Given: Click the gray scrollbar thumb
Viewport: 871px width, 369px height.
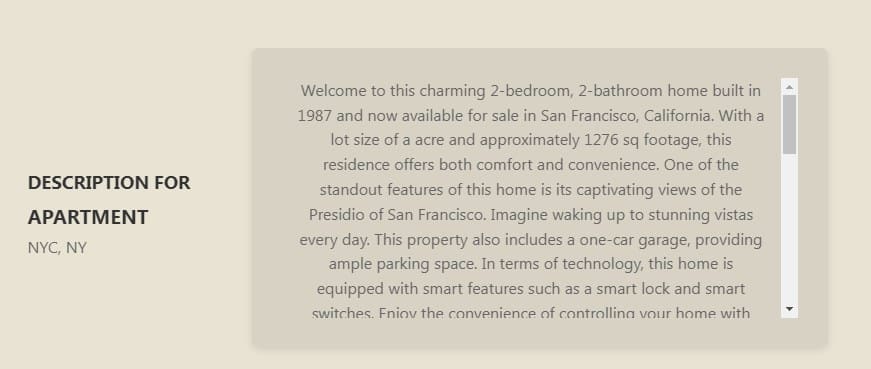Looking at the screenshot, I should pyautogui.click(x=789, y=124).
